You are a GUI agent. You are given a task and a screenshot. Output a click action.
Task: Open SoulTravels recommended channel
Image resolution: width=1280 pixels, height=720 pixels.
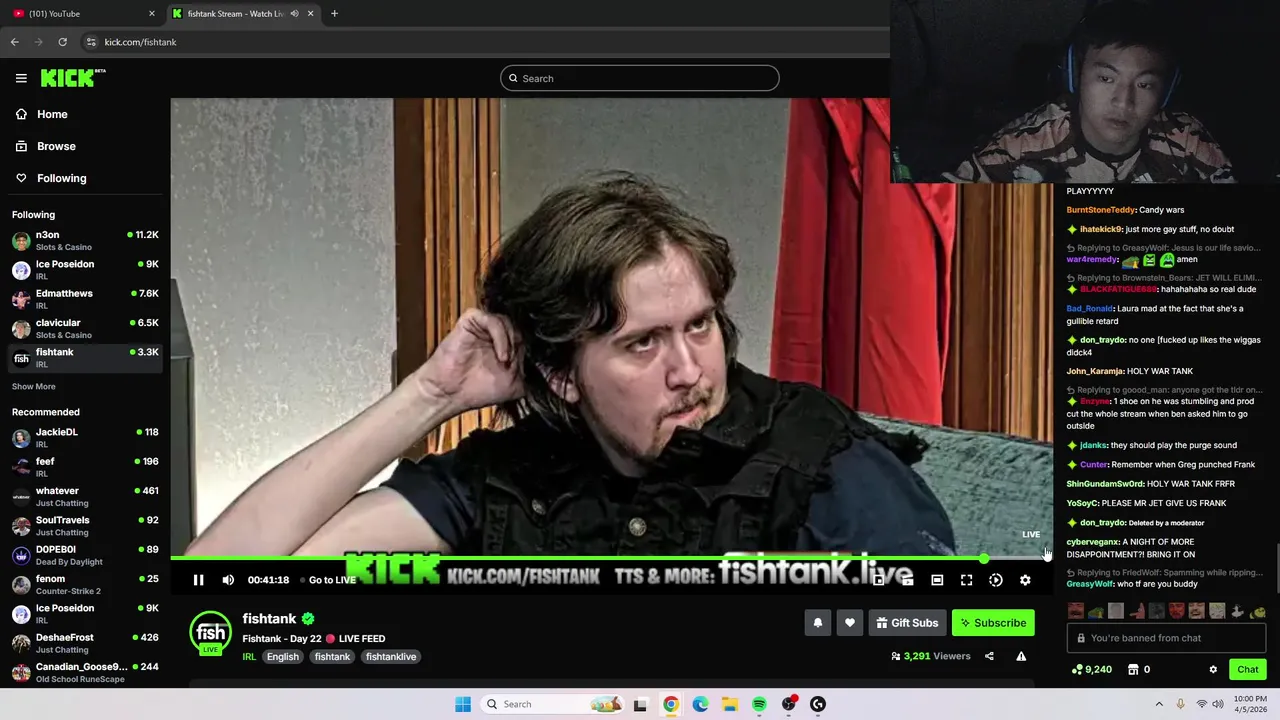pyautogui.click(x=85, y=526)
